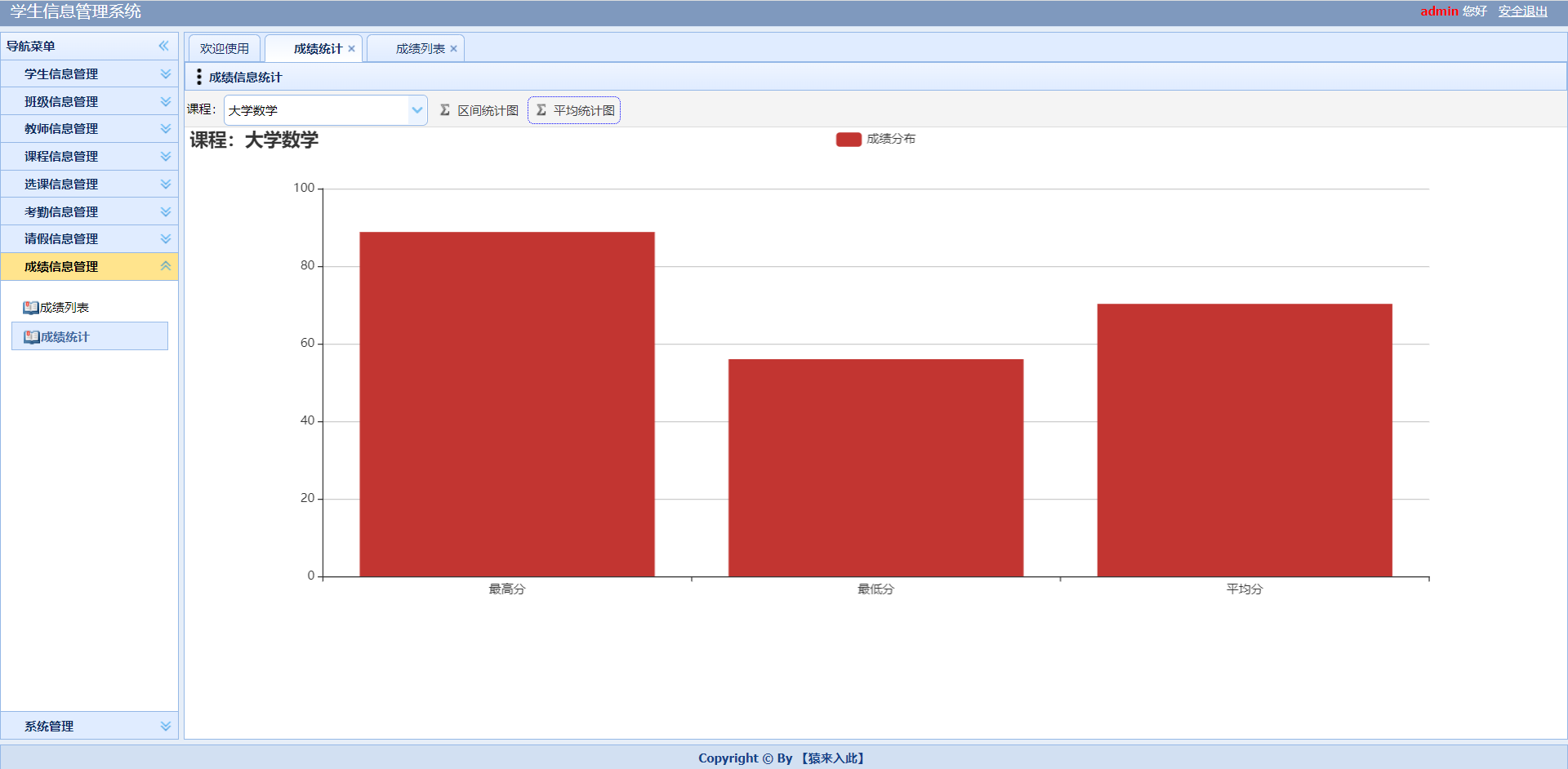Click the sigma icon of 区间统计图

445,110
